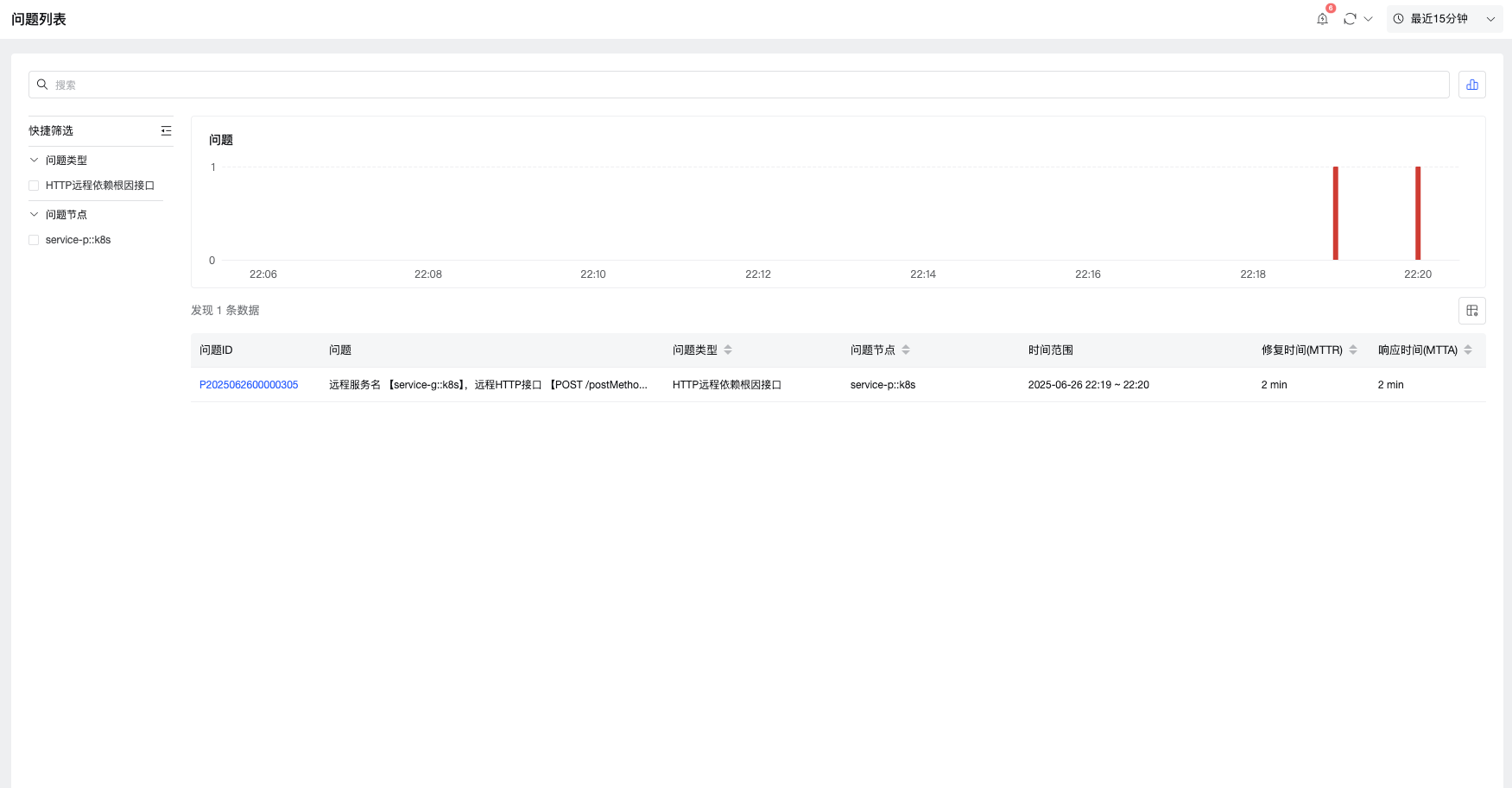Click the red bar near 22:19

pyautogui.click(x=1335, y=213)
